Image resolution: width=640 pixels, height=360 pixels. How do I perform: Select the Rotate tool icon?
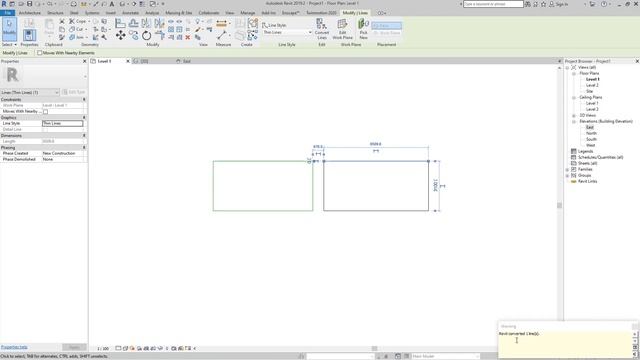pyautogui.click(x=147, y=36)
